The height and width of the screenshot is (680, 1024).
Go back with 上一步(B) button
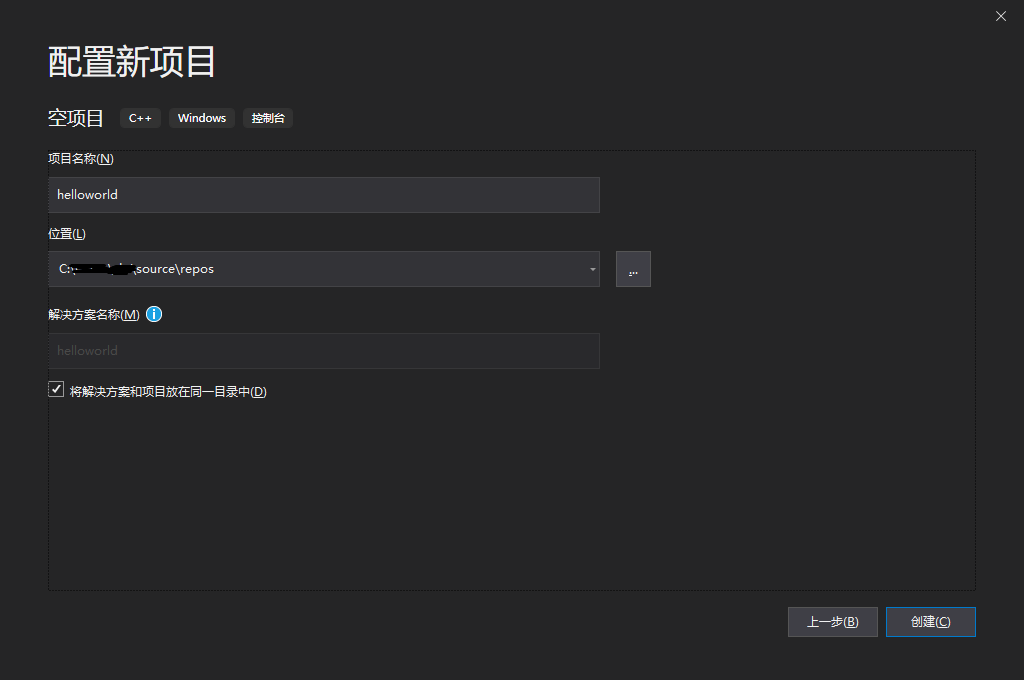point(833,622)
